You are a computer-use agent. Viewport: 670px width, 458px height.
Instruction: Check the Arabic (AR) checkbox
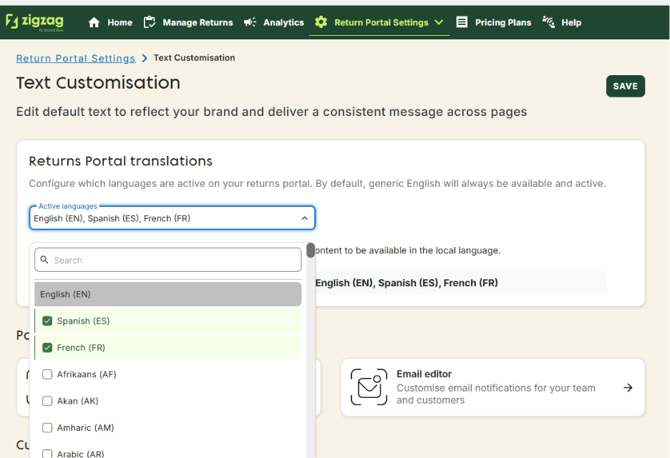pos(47,454)
